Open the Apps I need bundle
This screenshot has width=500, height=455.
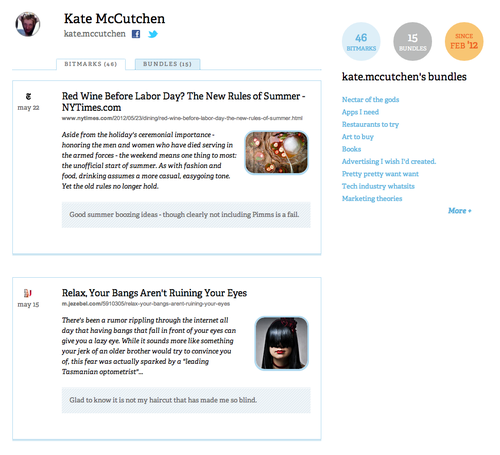click(x=360, y=112)
